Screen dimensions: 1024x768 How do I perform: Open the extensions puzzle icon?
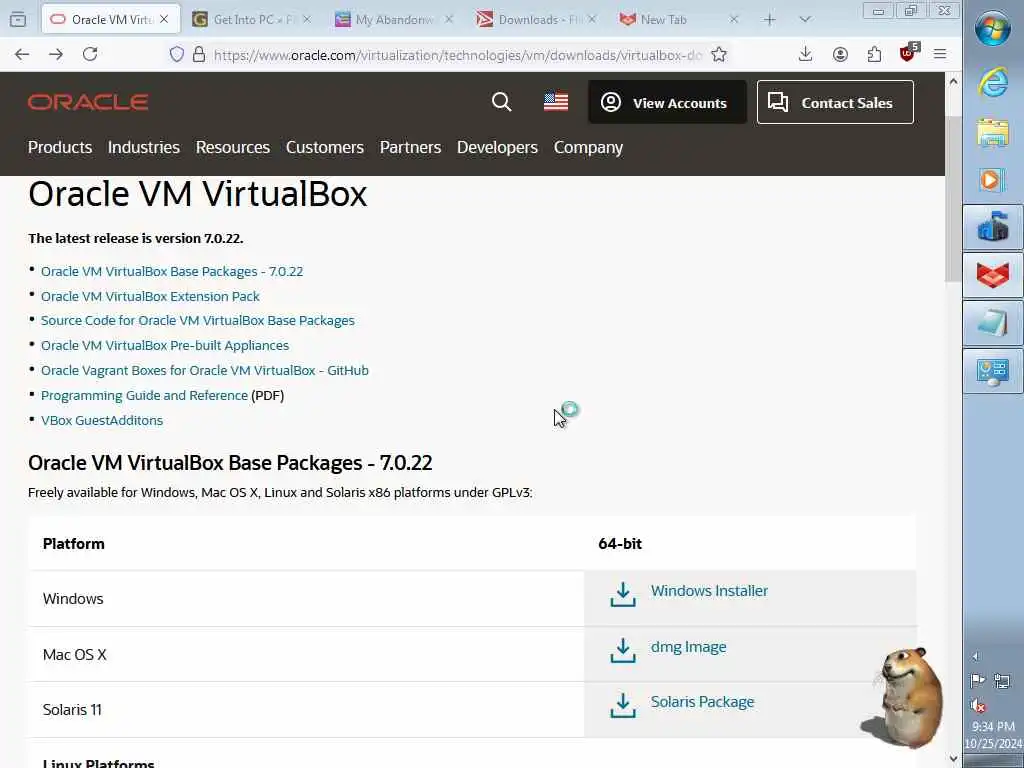[874, 54]
